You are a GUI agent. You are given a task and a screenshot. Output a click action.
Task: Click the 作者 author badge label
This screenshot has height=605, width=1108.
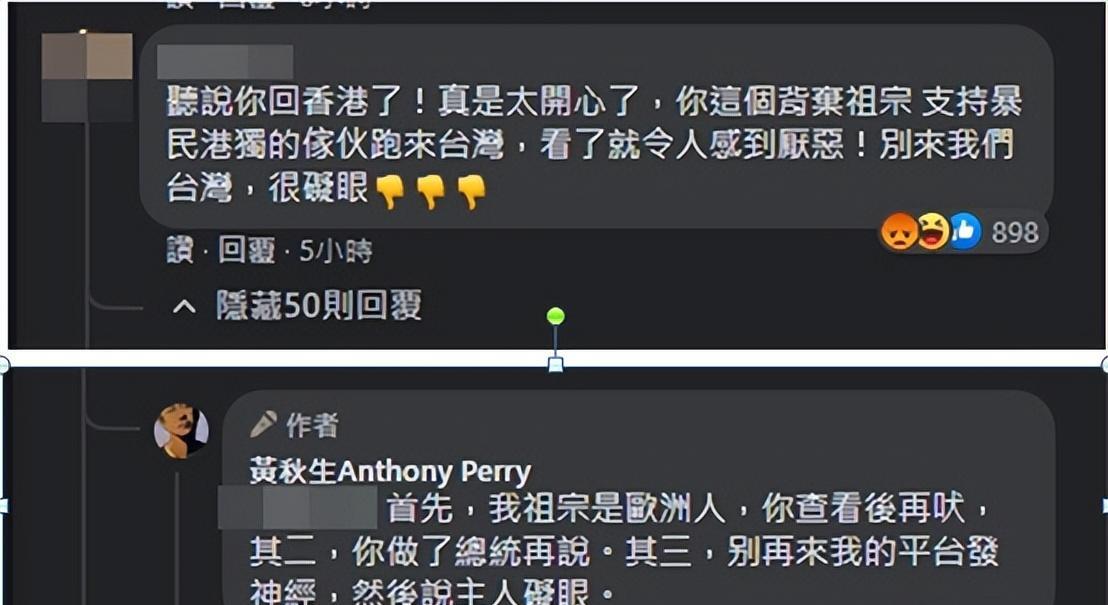point(312,425)
